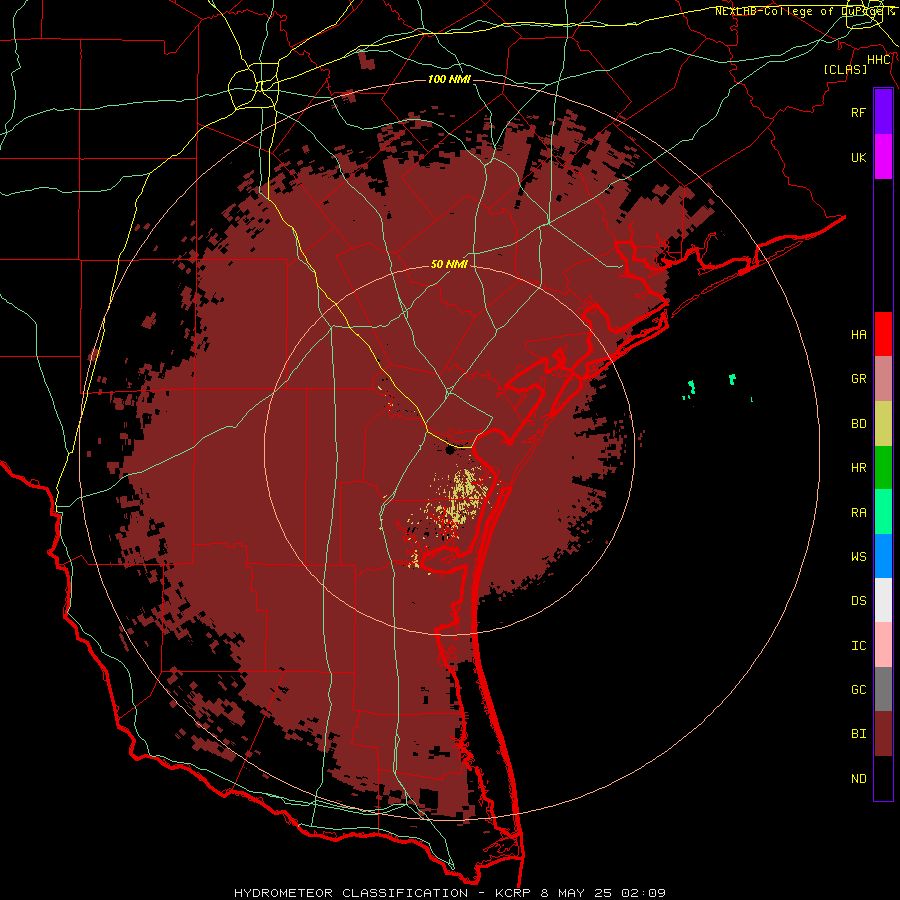Click the HR legend label

(x=858, y=468)
